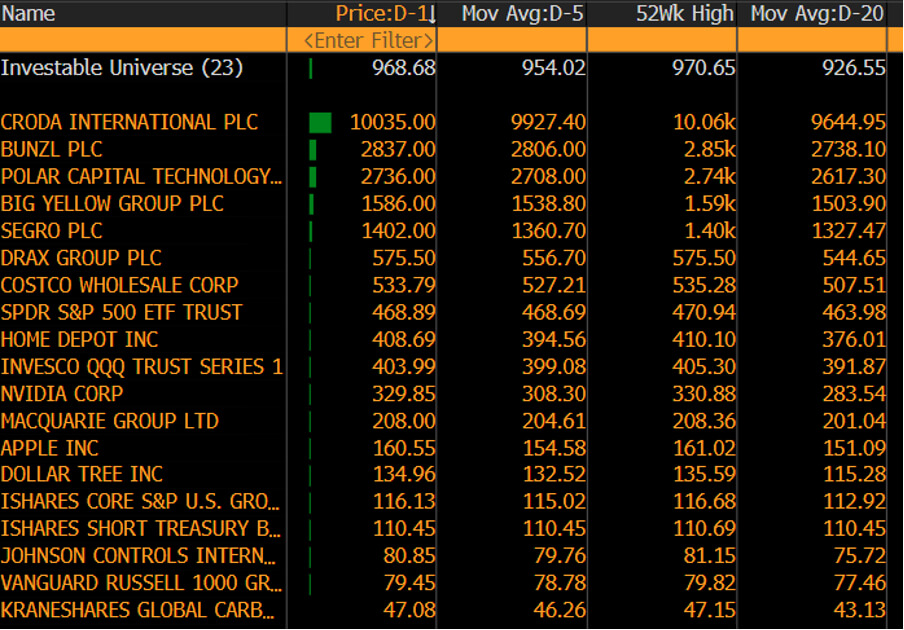The image size is (904, 630).
Task: Click the sort arrow beside Price:D-1
Action: pos(432,14)
